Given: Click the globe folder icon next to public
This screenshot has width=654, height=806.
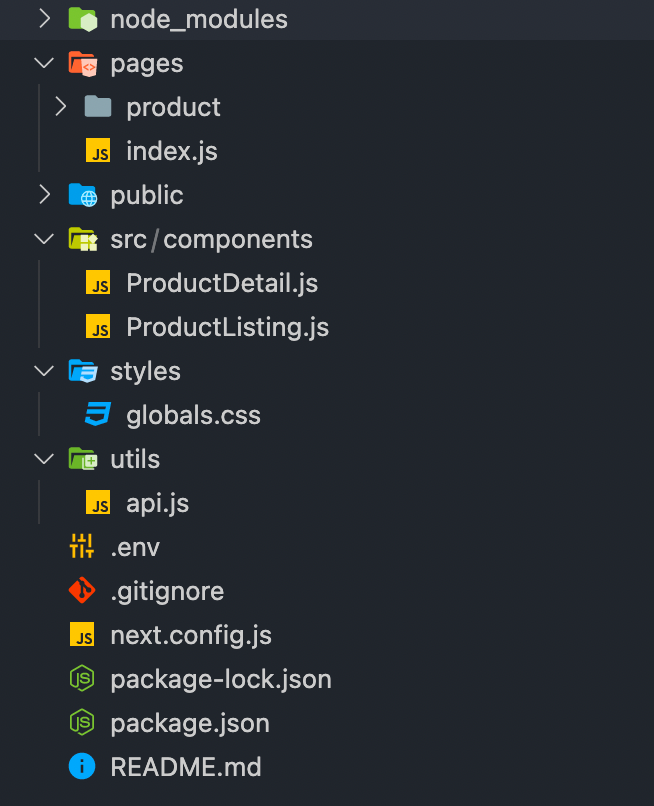Looking at the screenshot, I should 82,194.
